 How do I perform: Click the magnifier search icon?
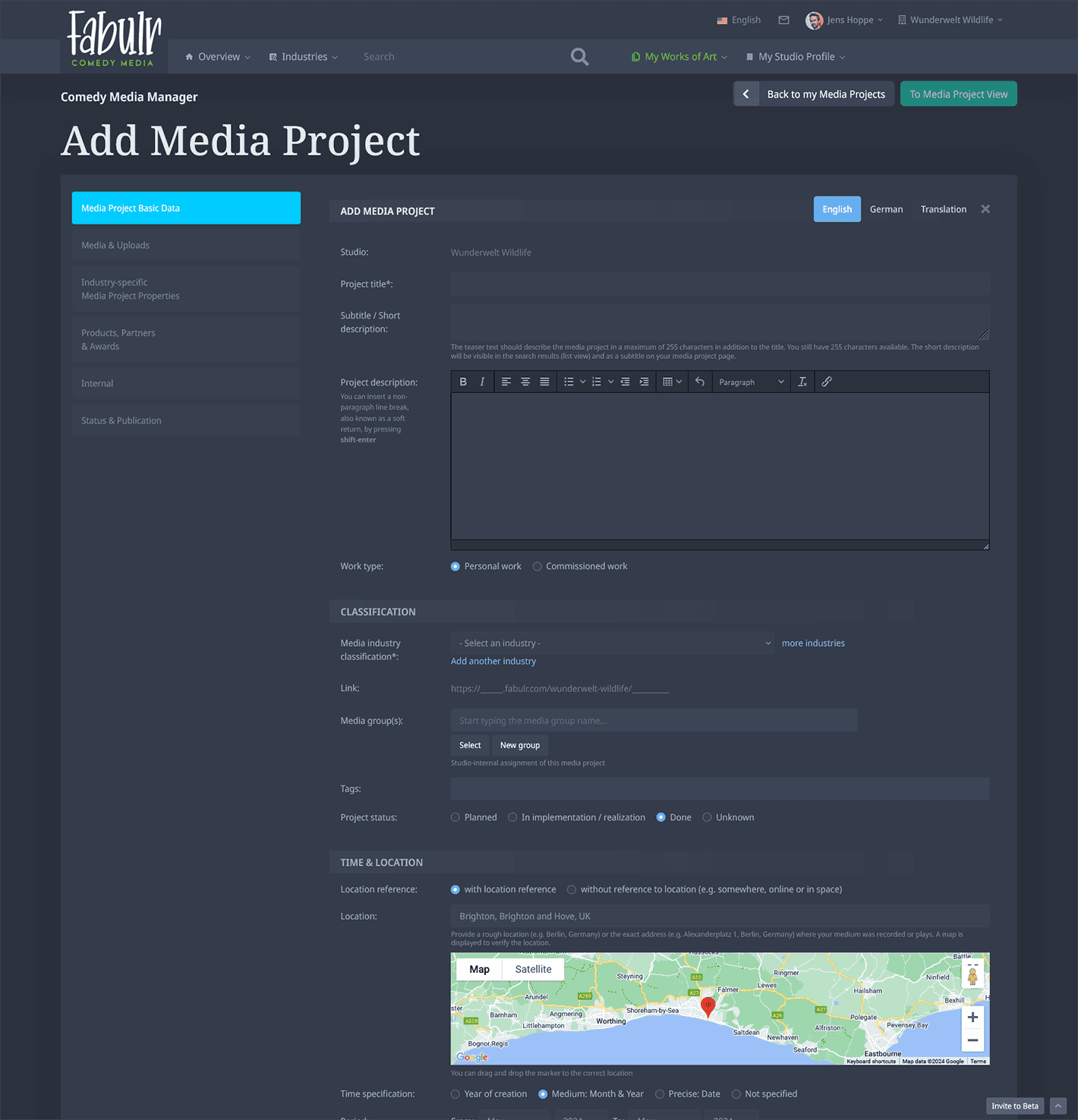coord(579,57)
